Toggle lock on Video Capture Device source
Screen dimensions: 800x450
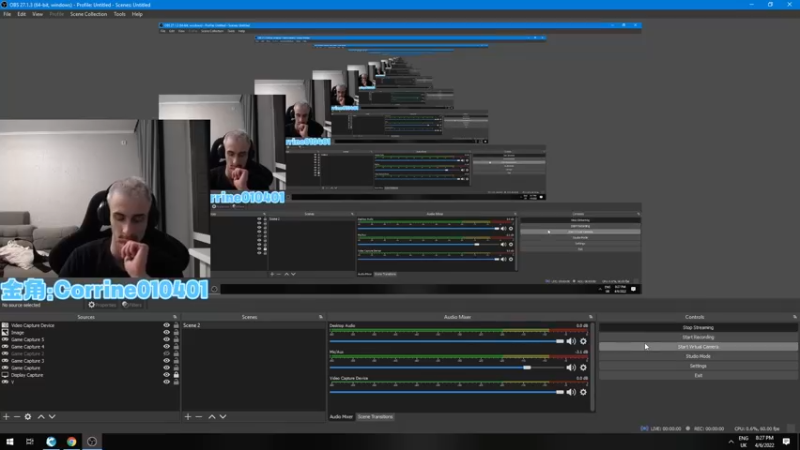coord(176,325)
